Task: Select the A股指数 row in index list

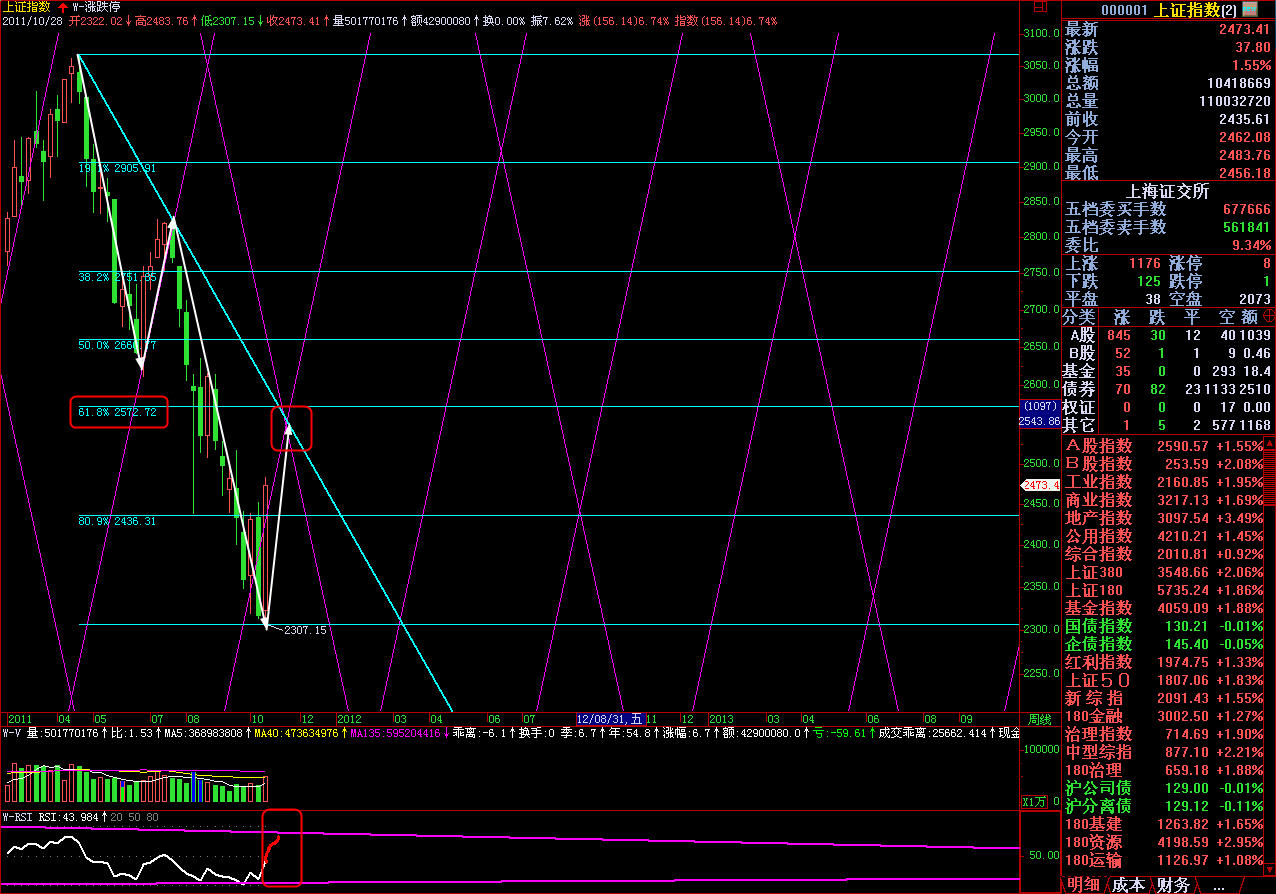Action: point(1098,446)
